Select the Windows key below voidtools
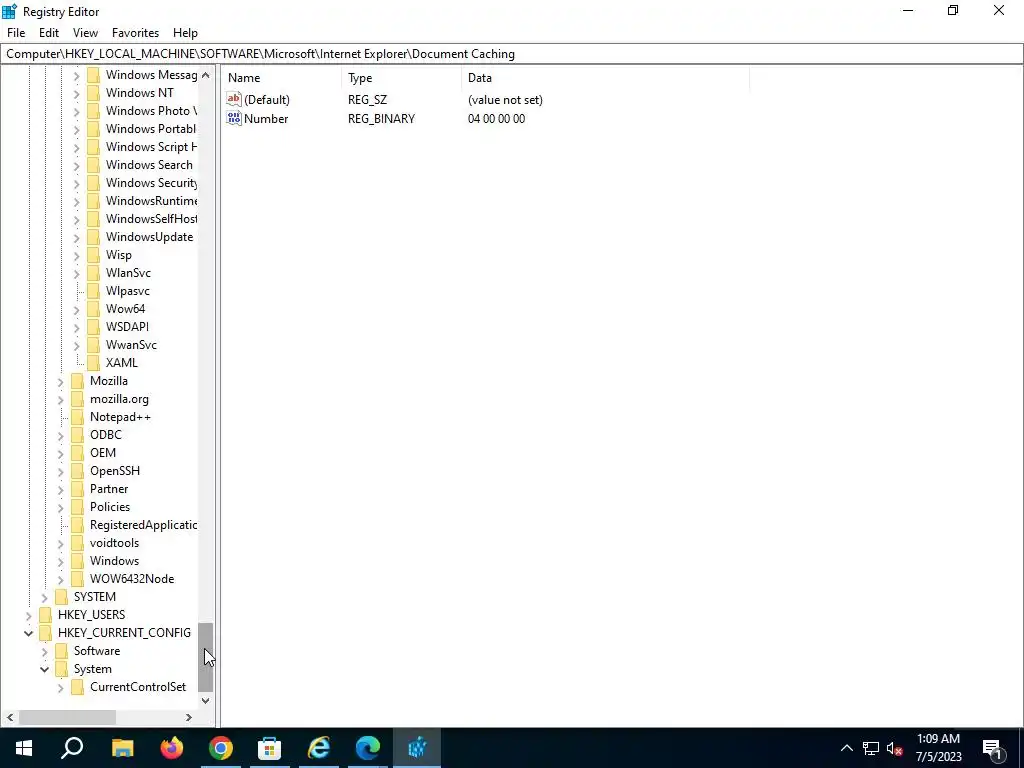The width and height of the screenshot is (1024, 768). click(x=114, y=561)
